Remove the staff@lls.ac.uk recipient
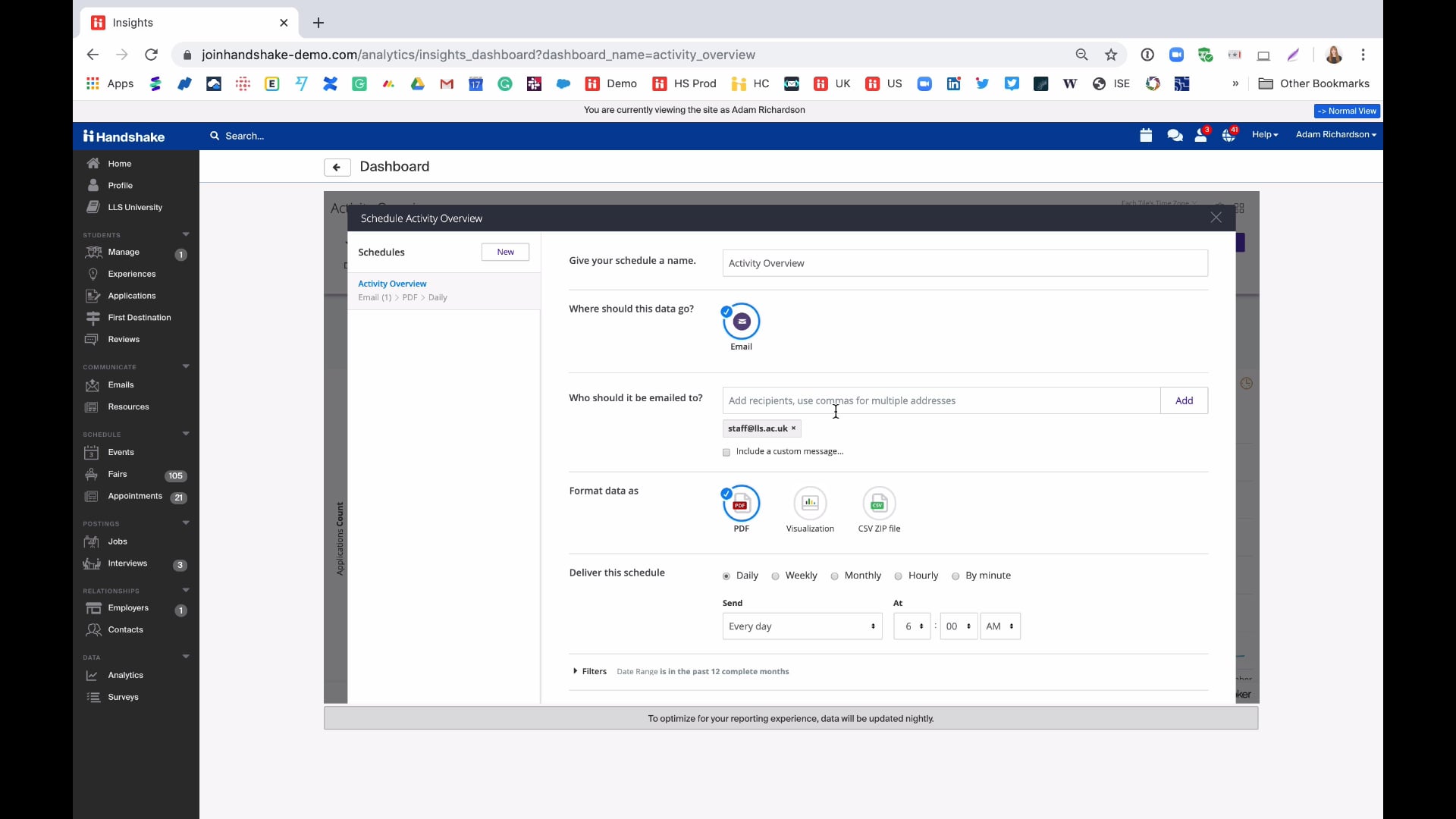Viewport: 1456px width, 819px height. tap(793, 429)
